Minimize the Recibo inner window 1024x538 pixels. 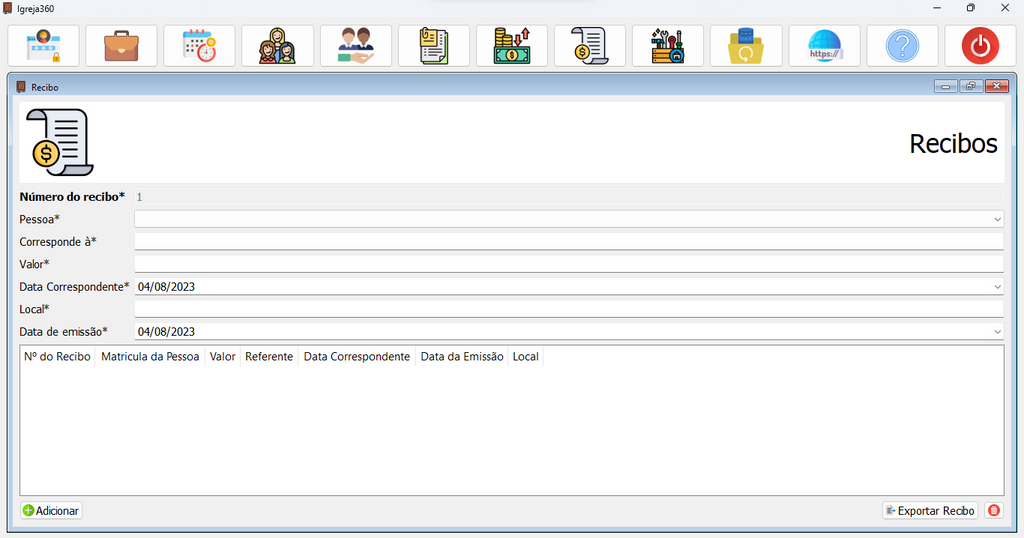click(x=946, y=86)
